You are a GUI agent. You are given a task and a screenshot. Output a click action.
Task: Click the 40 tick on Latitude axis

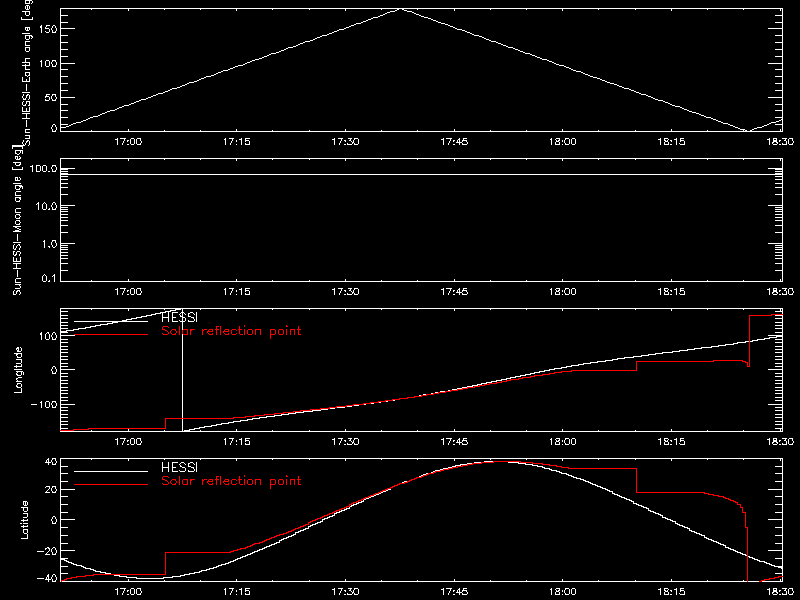pyautogui.click(x=51, y=462)
